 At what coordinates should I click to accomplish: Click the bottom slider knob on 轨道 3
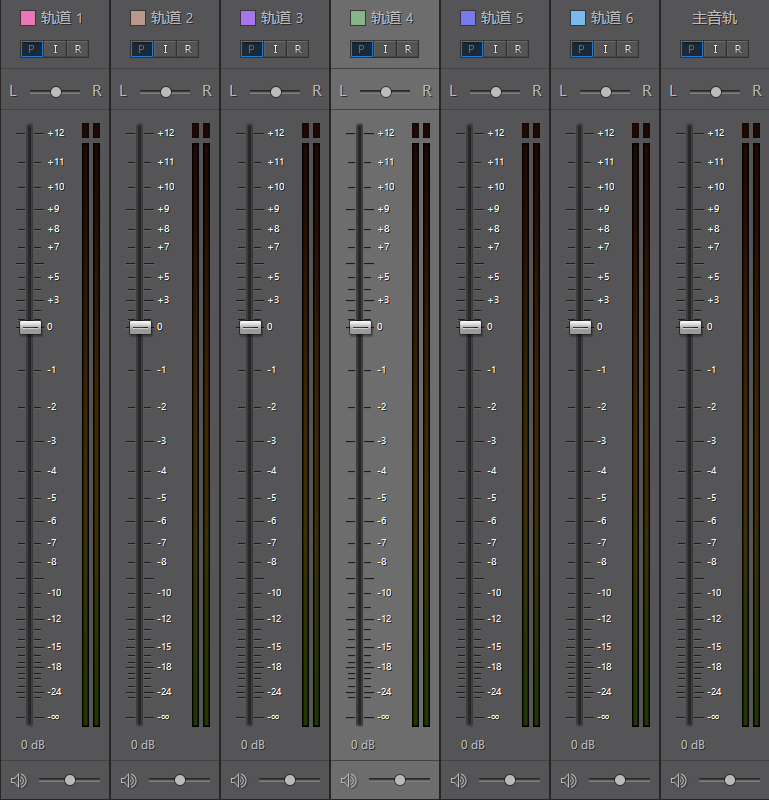(290, 780)
